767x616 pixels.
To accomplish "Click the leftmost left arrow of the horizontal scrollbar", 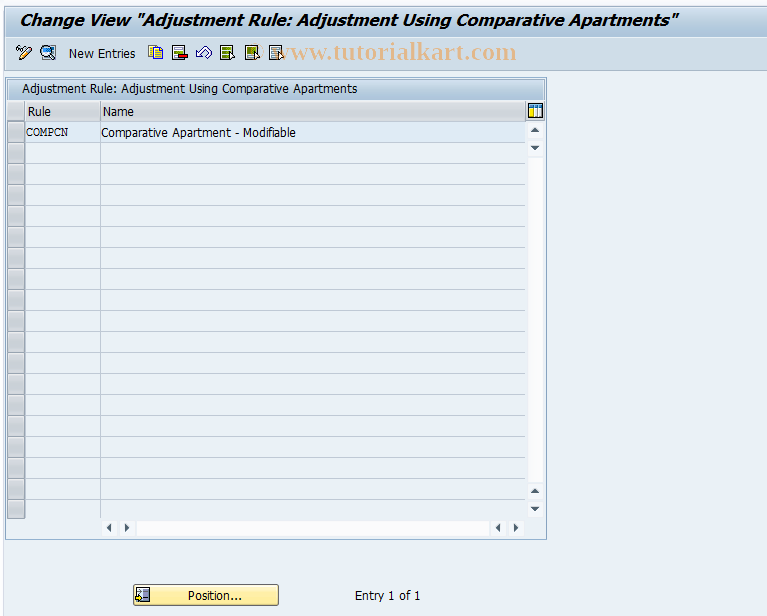I will 109,528.
